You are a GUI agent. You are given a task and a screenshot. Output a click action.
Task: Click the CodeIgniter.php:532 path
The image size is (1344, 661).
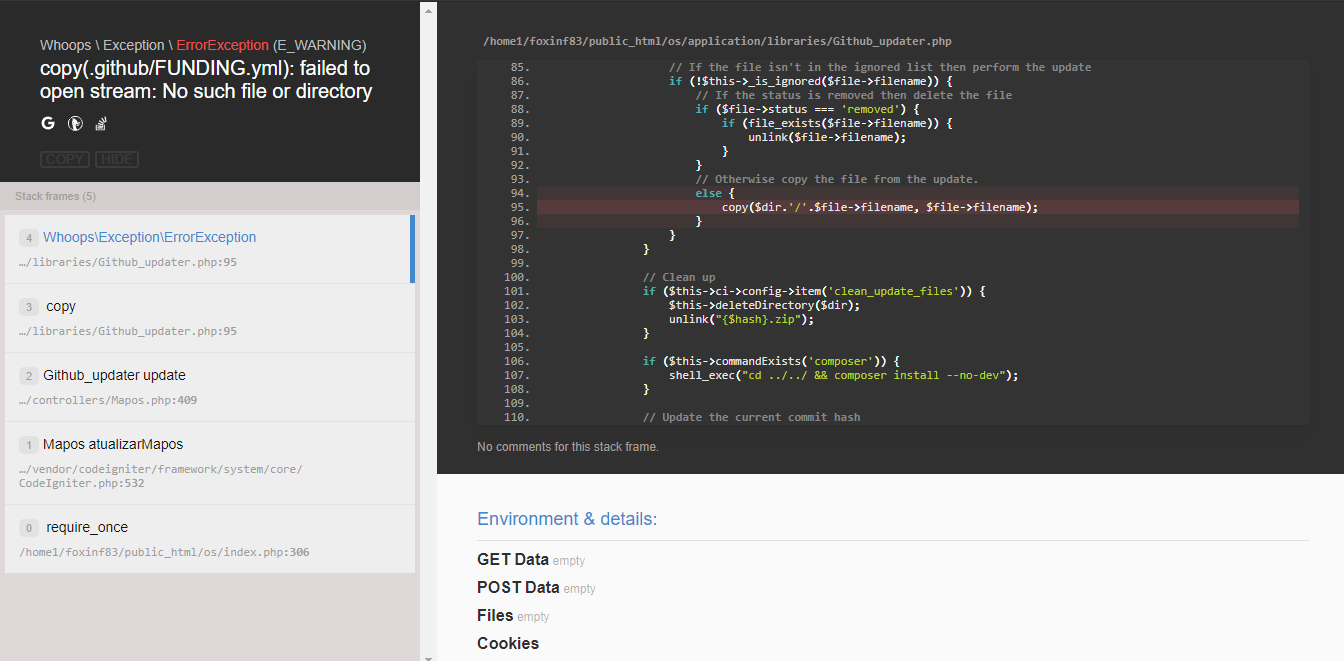(160, 476)
